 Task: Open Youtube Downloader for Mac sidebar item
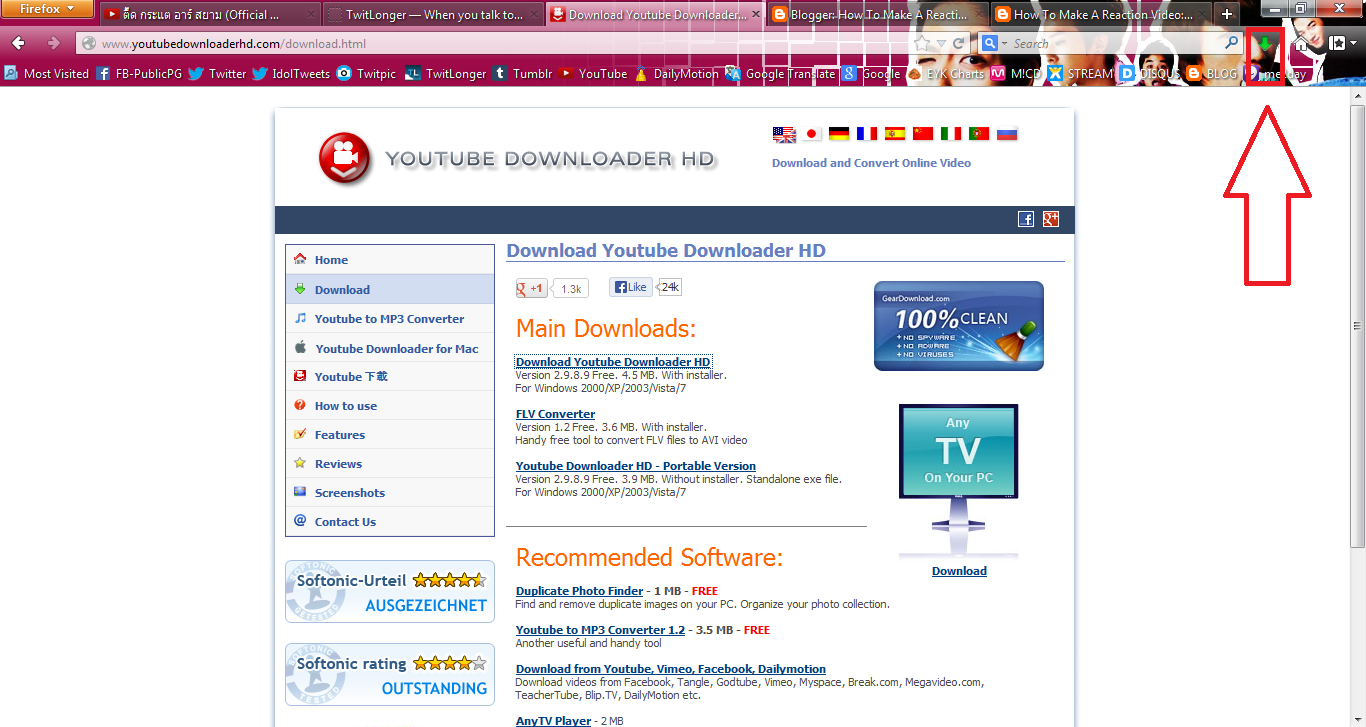point(390,348)
